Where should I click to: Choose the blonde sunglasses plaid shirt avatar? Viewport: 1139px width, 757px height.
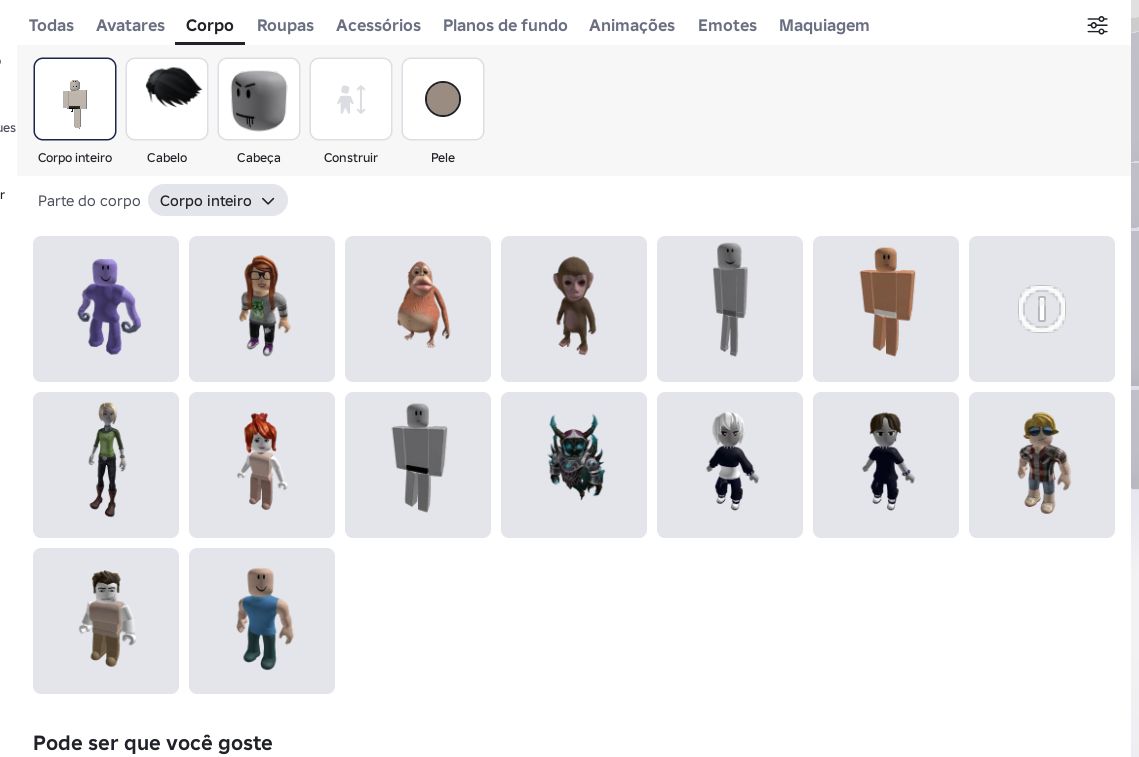pyautogui.click(x=1042, y=465)
